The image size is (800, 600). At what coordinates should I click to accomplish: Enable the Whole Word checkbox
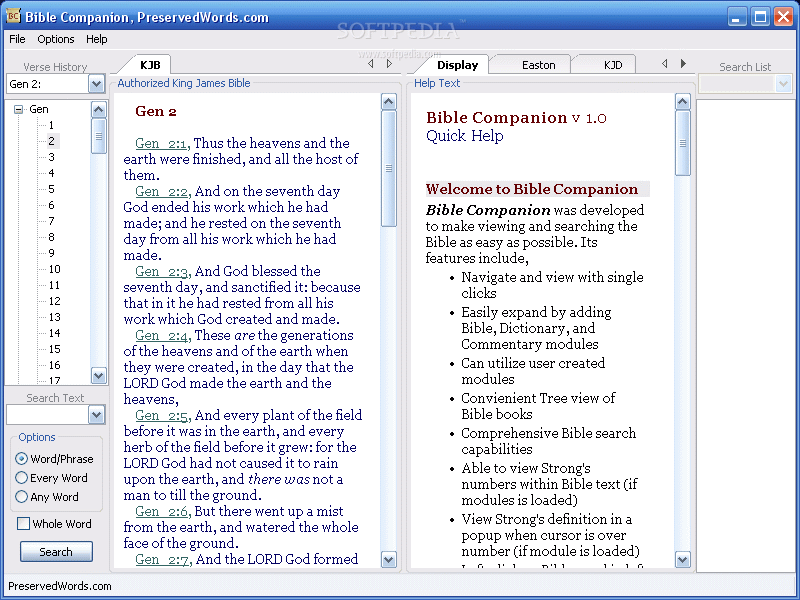click(23, 523)
